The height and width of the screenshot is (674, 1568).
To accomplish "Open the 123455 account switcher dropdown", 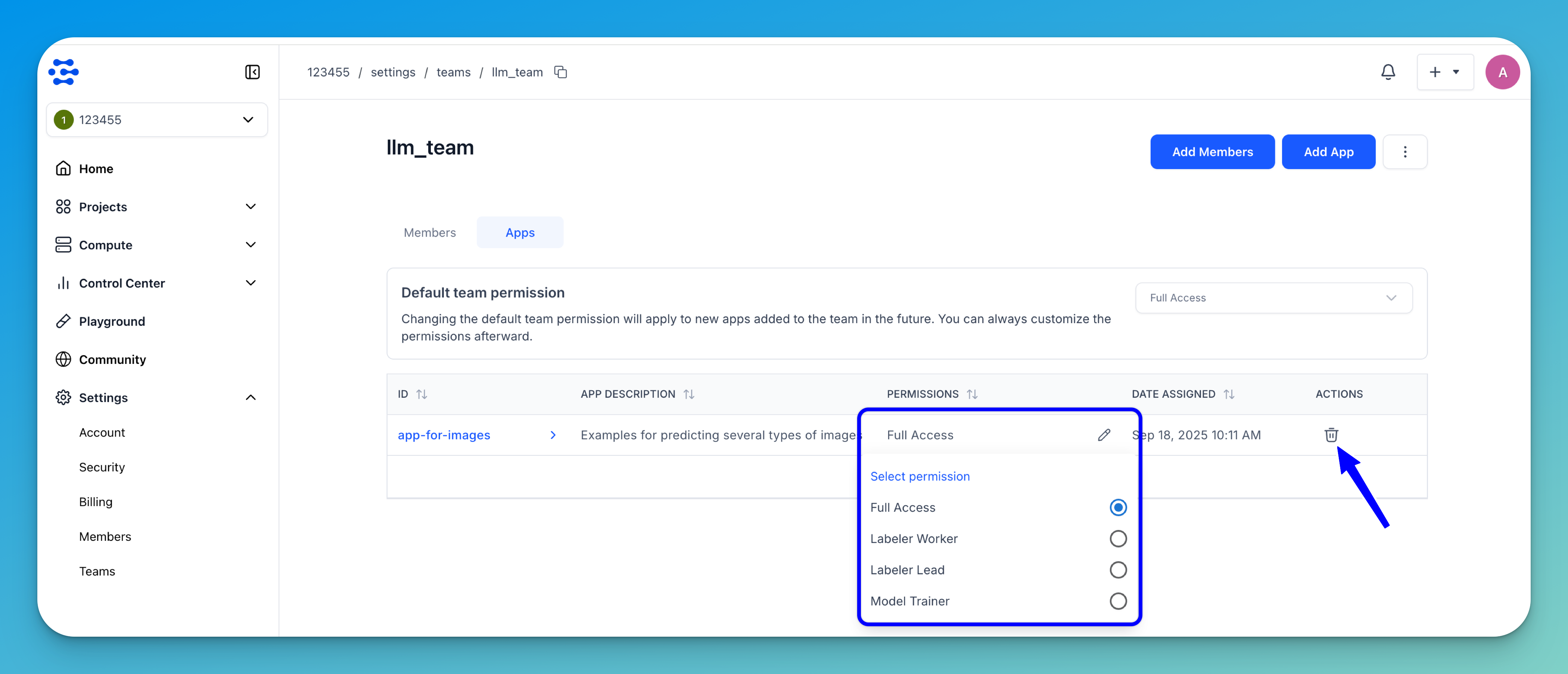I will pyautogui.click(x=157, y=120).
